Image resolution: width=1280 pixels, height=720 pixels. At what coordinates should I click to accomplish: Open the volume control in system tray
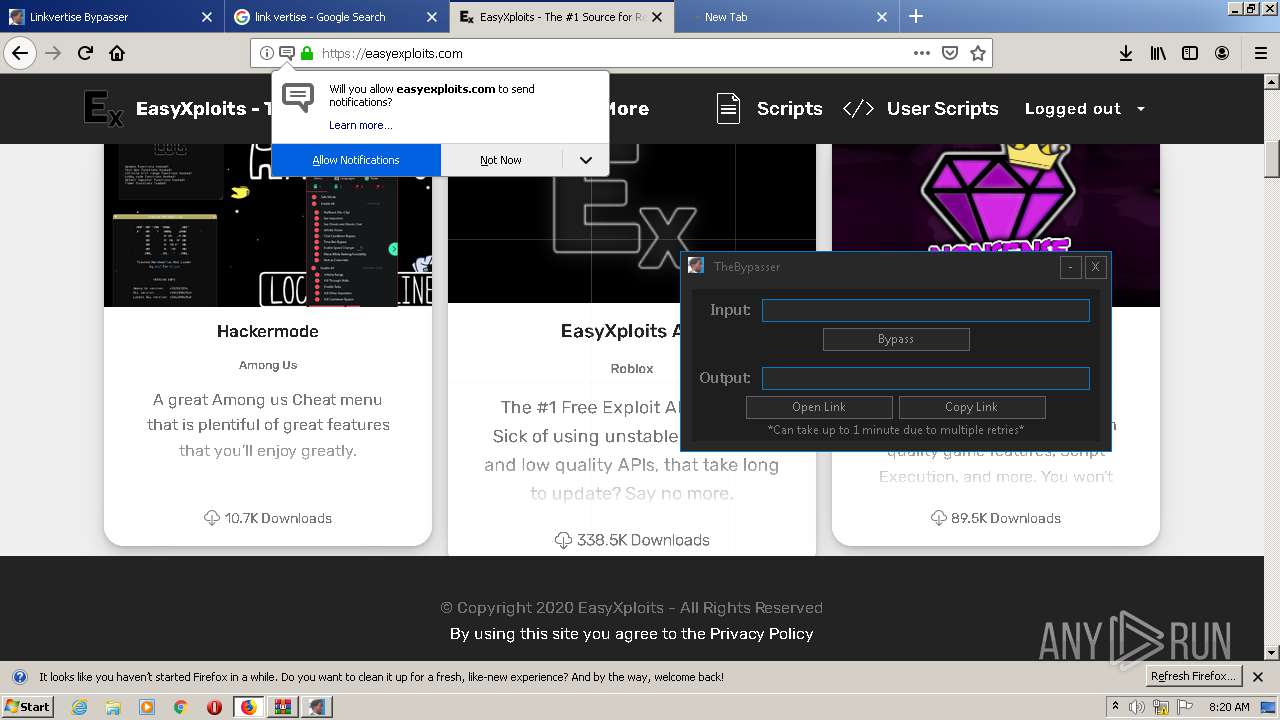[1137, 707]
